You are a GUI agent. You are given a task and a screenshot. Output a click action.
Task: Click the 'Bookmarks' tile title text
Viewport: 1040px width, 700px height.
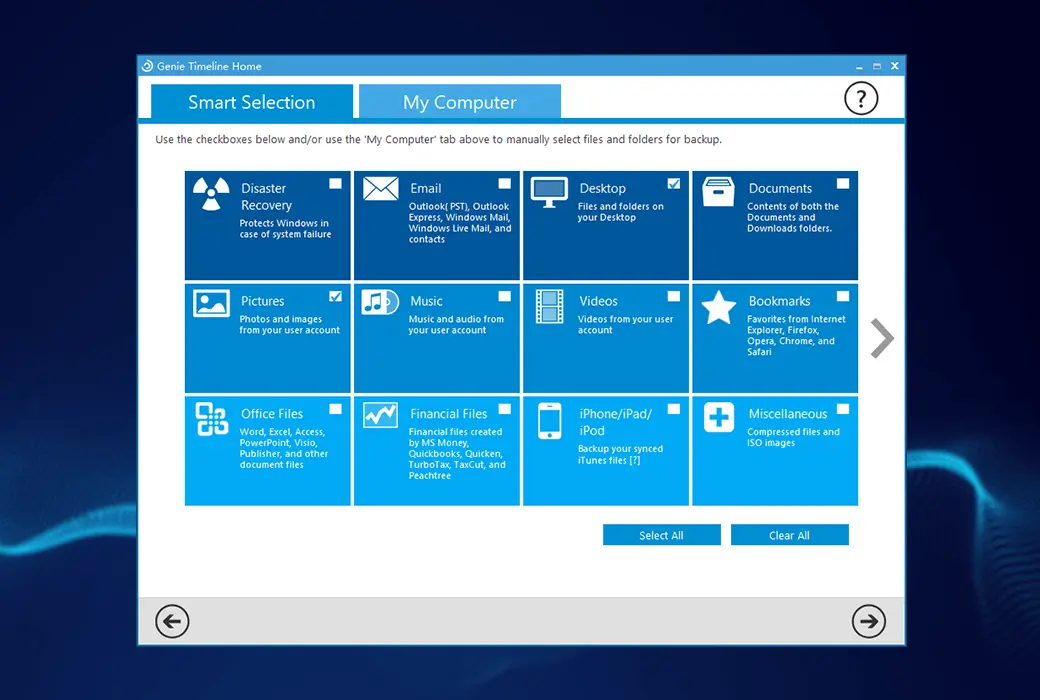point(779,301)
